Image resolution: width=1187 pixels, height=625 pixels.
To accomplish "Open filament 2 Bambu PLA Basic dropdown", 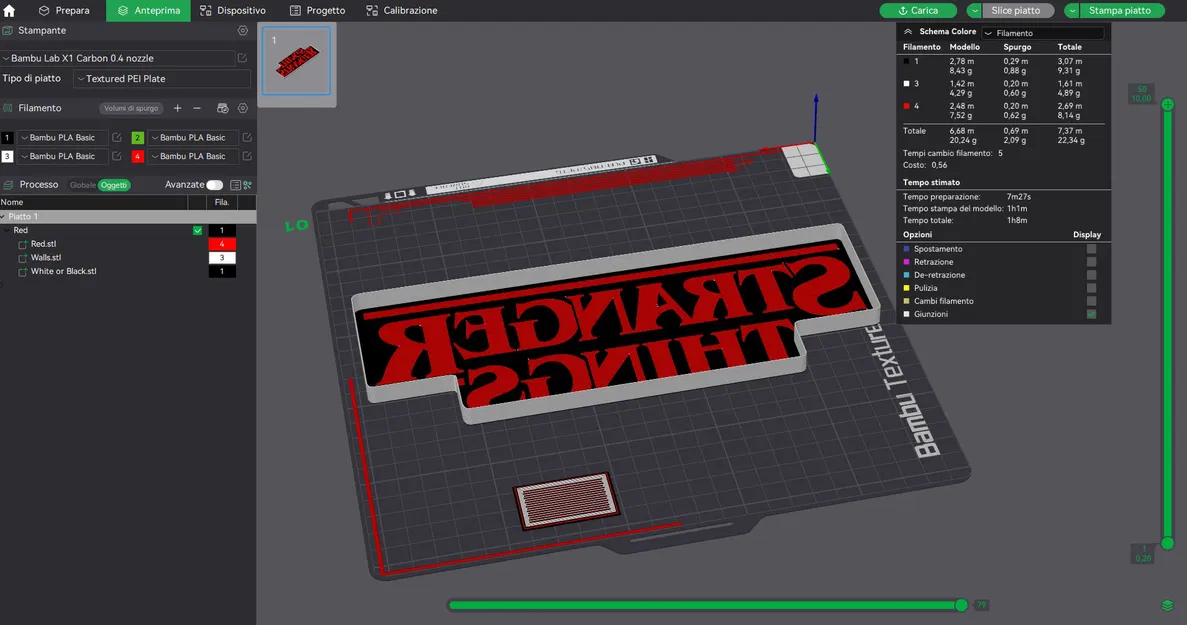I will [193, 138].
